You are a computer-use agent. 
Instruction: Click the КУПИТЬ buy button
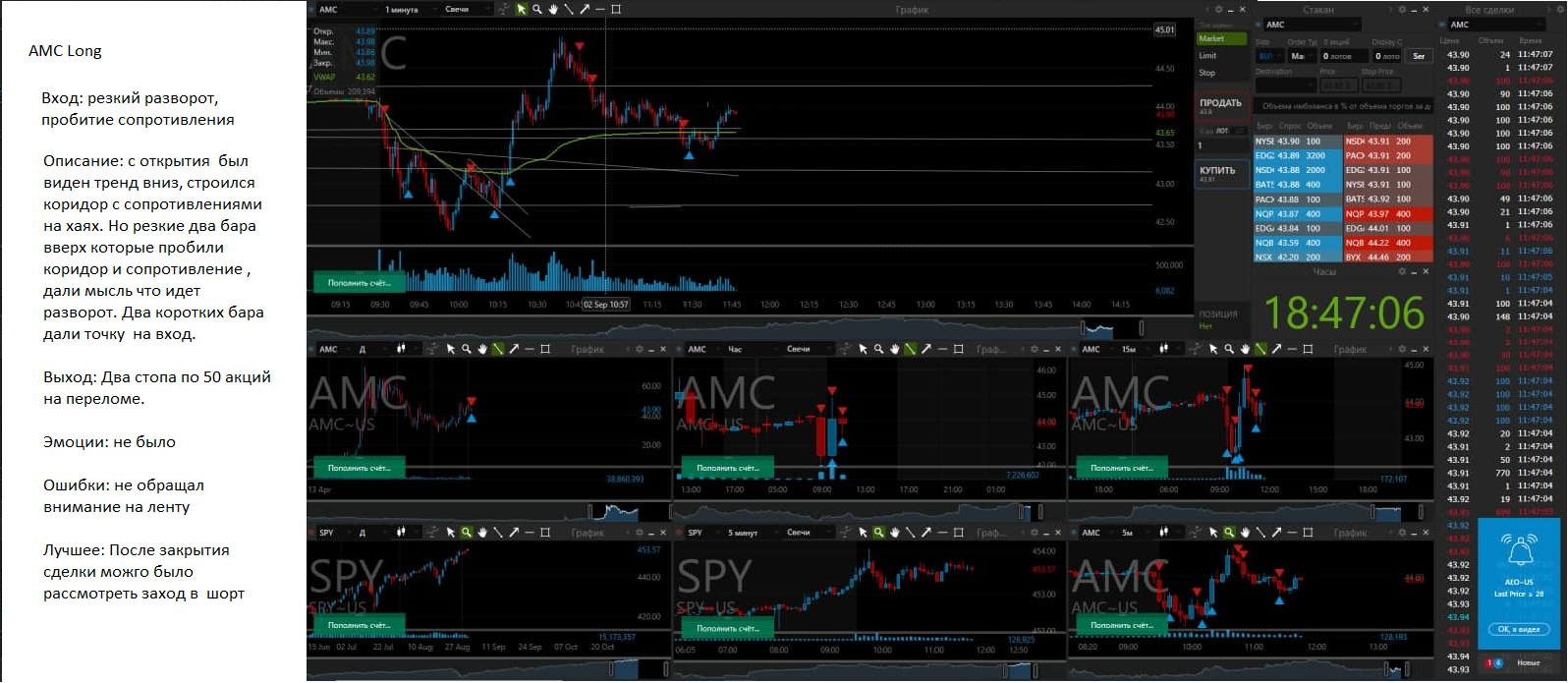(1221, 174)
